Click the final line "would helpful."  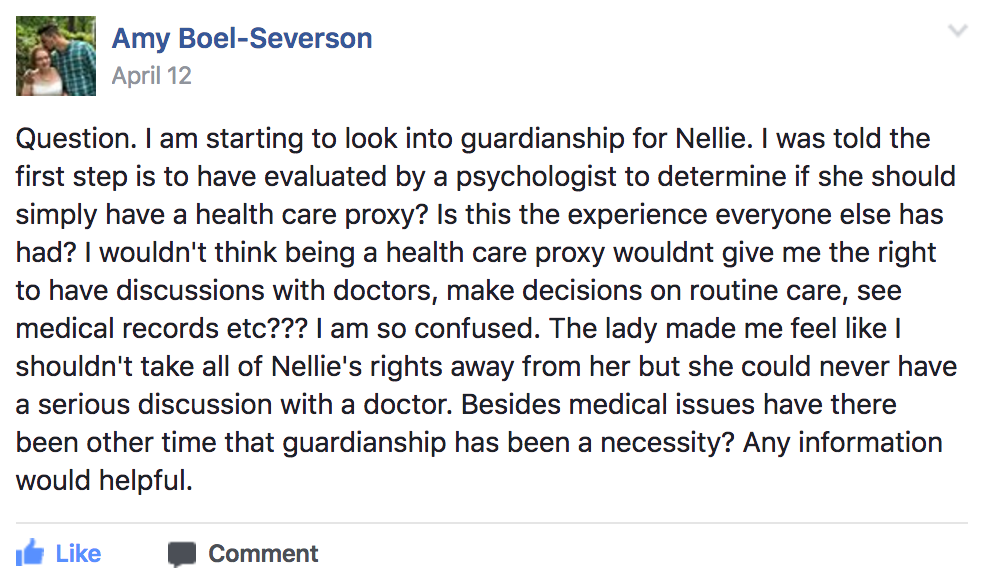104,481
